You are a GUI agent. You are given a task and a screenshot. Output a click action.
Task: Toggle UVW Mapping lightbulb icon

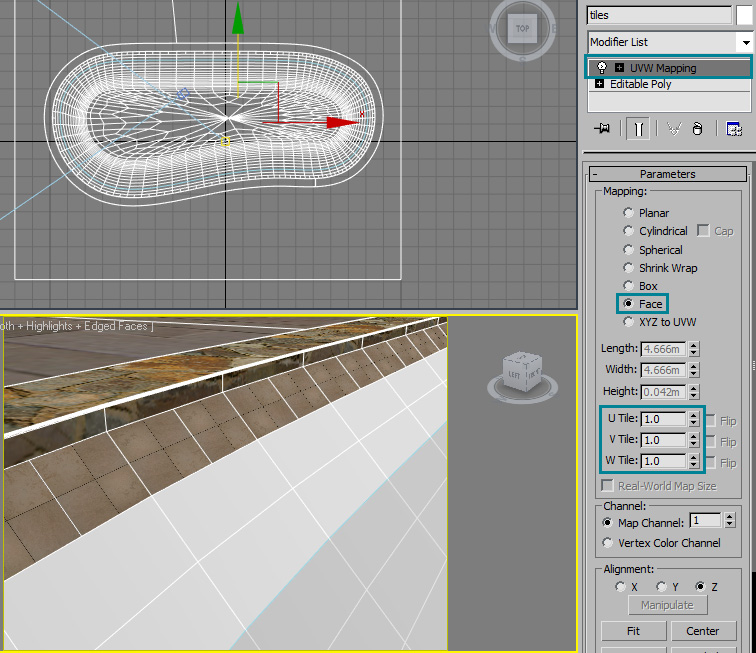point(602,67)
